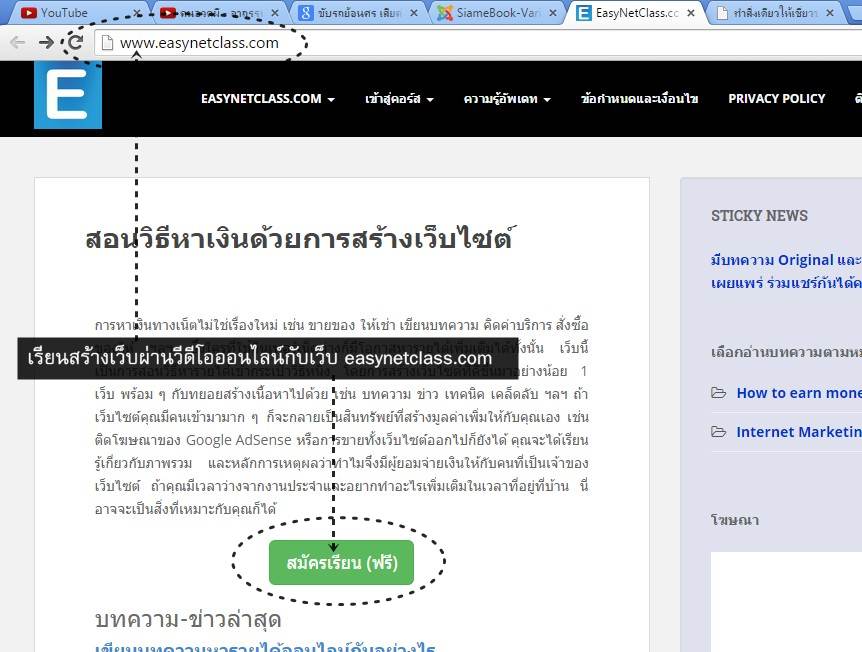862x652 pixels.
Task: Expand the ความรู้อัพเดท dropdown
Action: click(507, 99)
